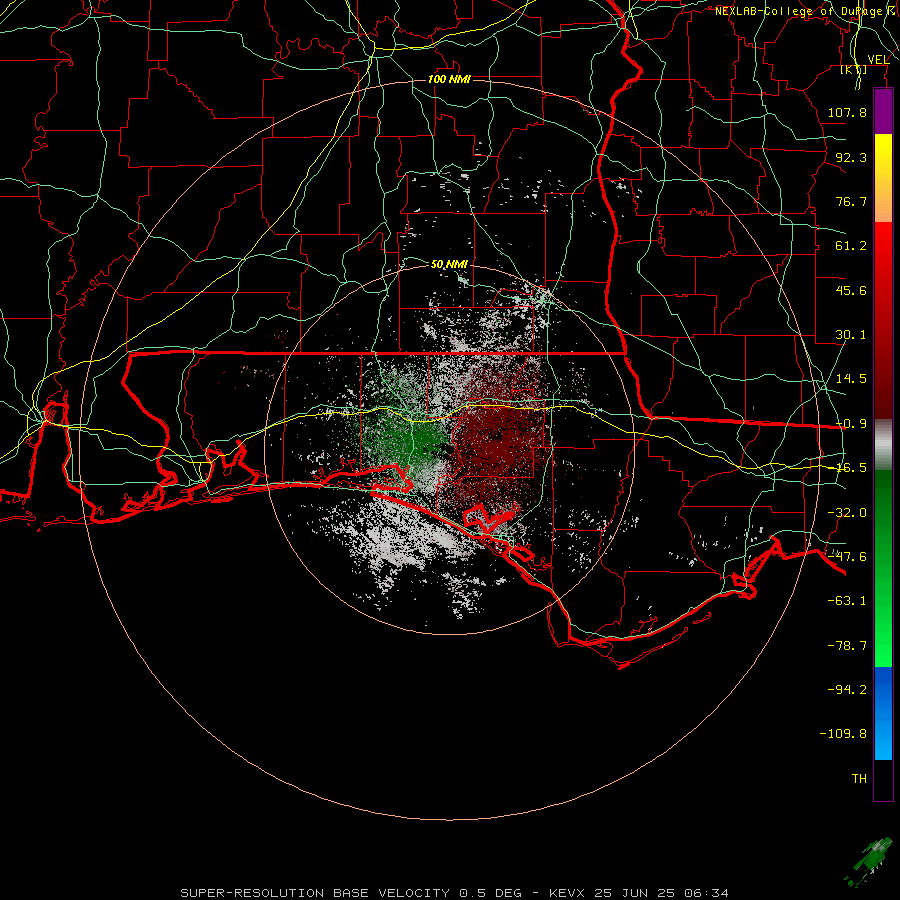900x900 pixels.
Task: Click the 45.6 velocity scale value
Action: point(851,290)
